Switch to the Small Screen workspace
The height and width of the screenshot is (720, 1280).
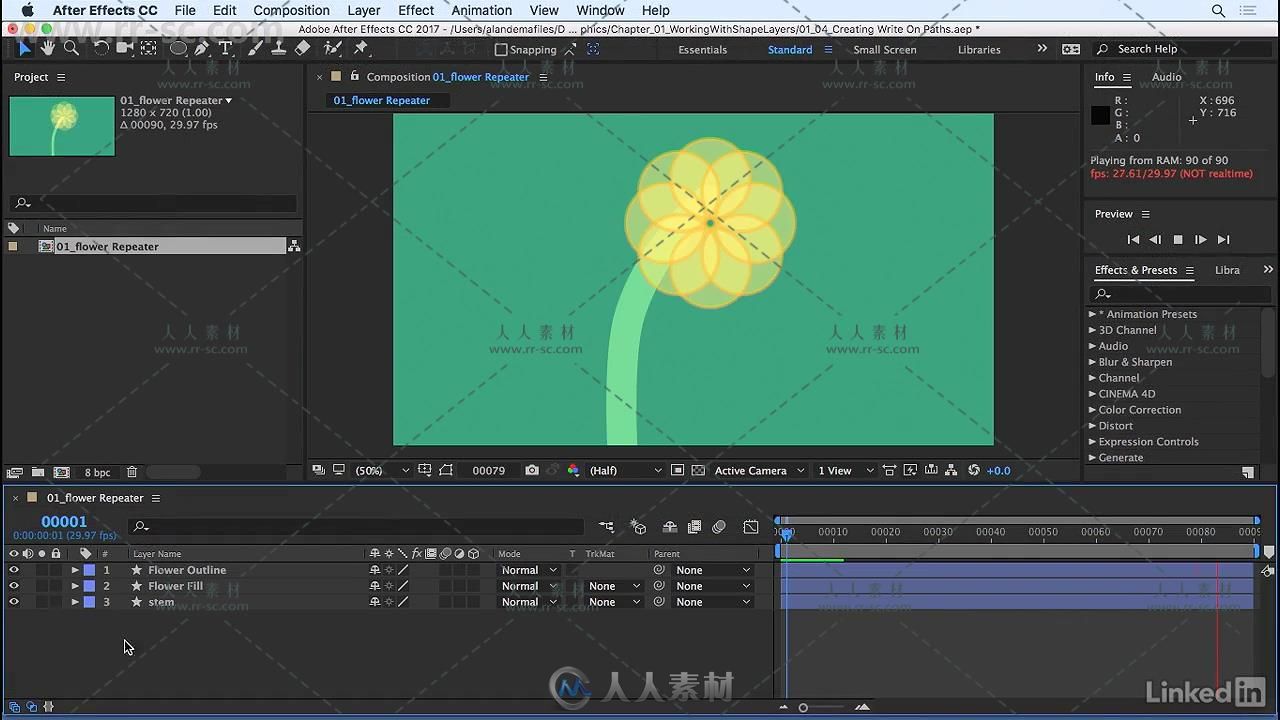coord(884,49)
